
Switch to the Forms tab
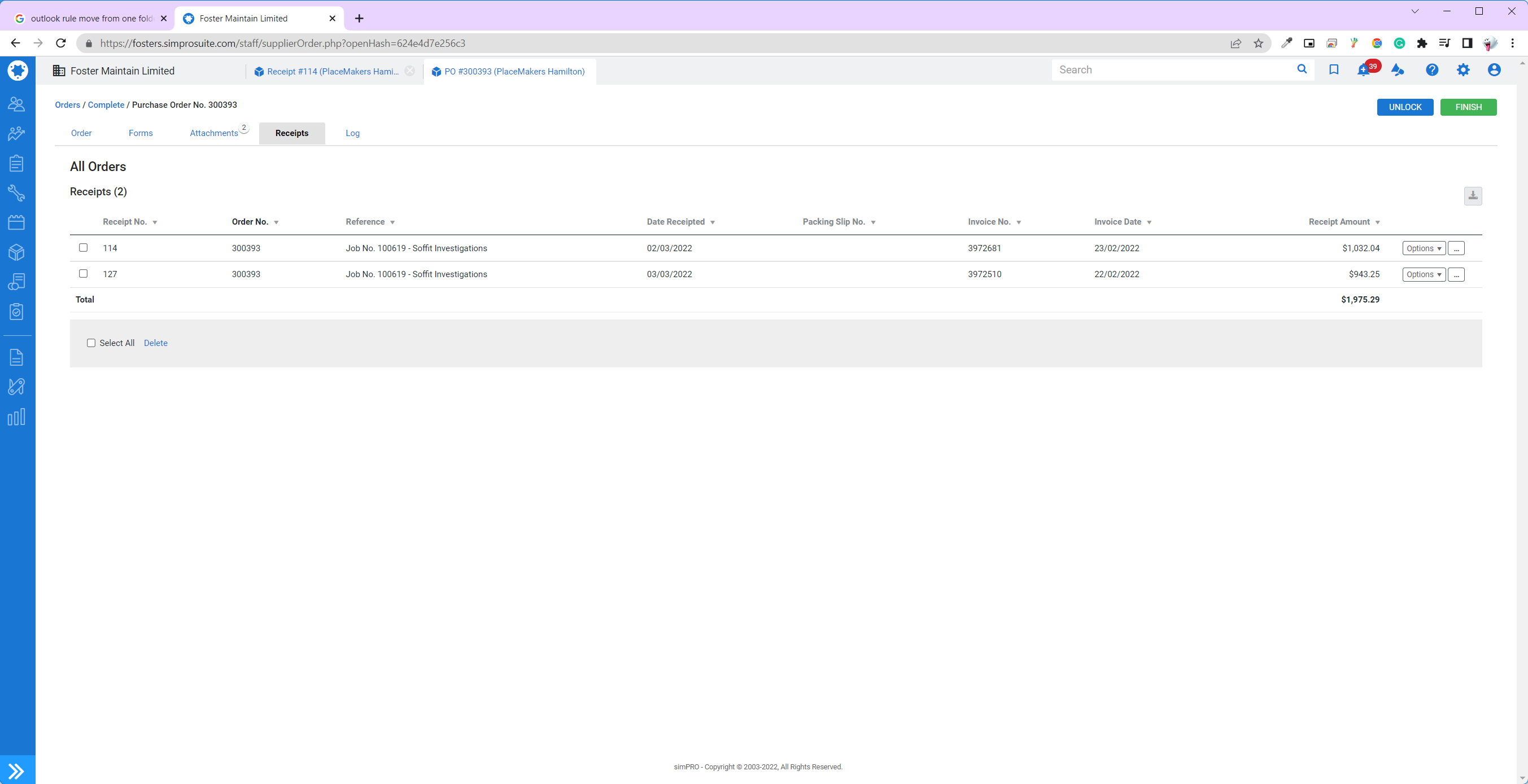pyautogui.click(x=141, y=133)
